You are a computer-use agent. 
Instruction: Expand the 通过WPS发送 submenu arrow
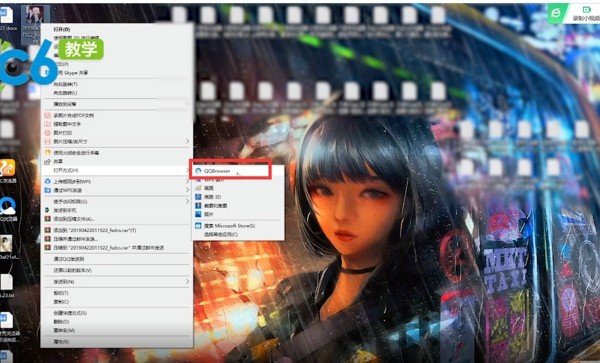click(187, 190)
